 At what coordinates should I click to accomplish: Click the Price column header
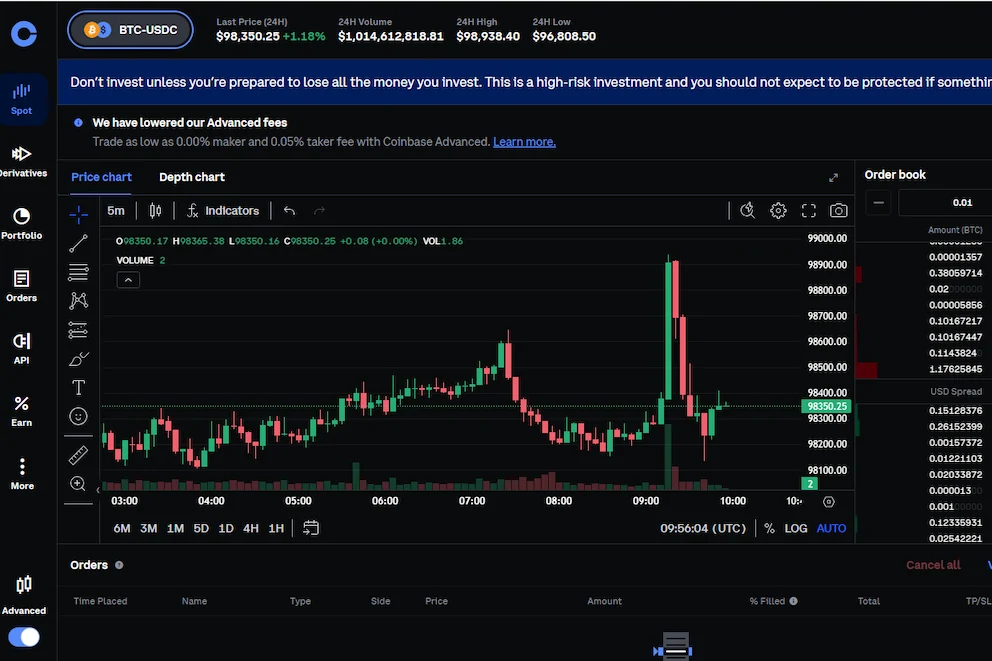click(437, 601)
